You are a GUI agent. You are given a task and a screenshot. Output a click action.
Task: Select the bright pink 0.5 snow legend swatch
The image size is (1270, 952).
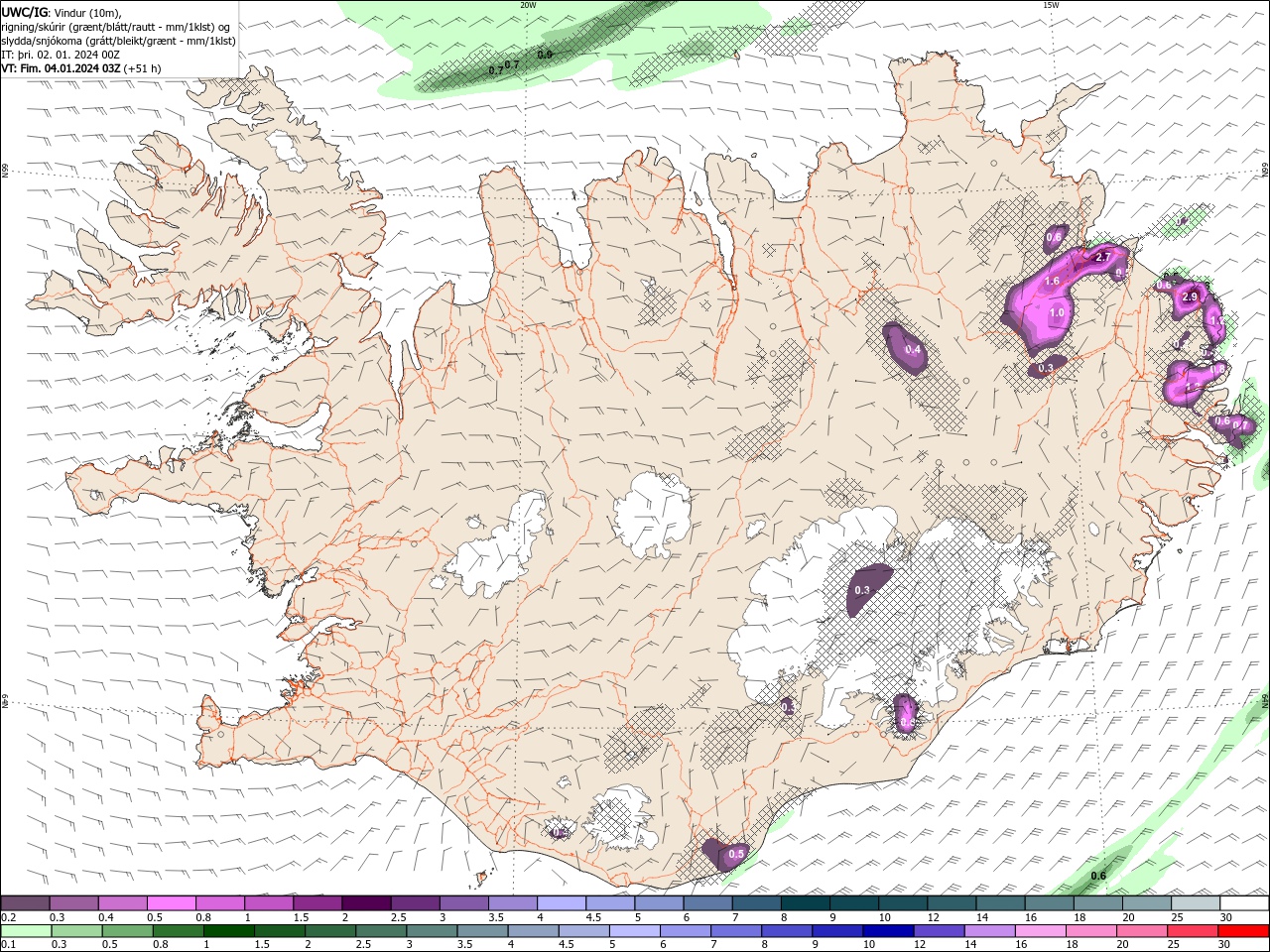coord(171,902)
